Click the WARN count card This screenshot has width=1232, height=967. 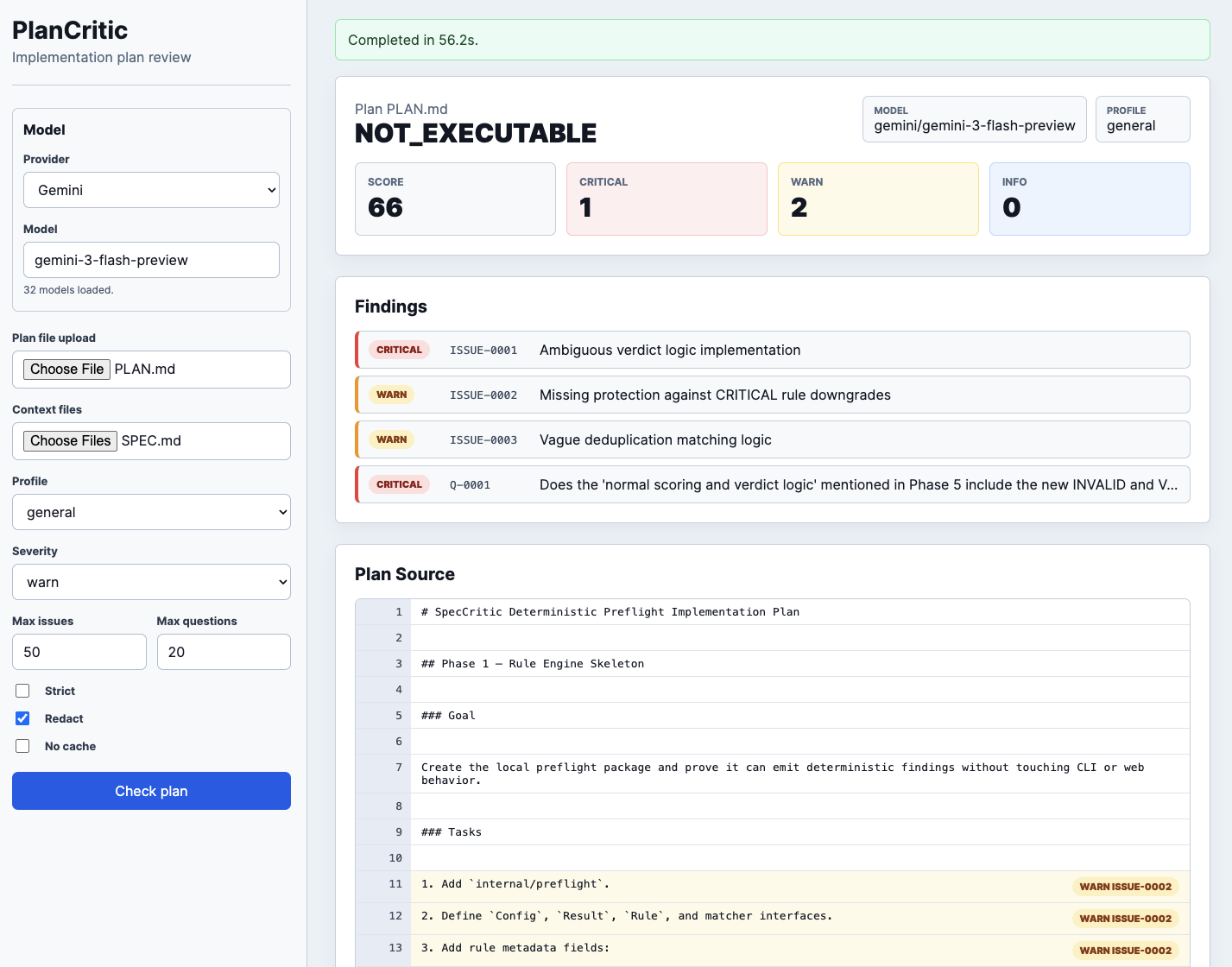pos(878,199)
